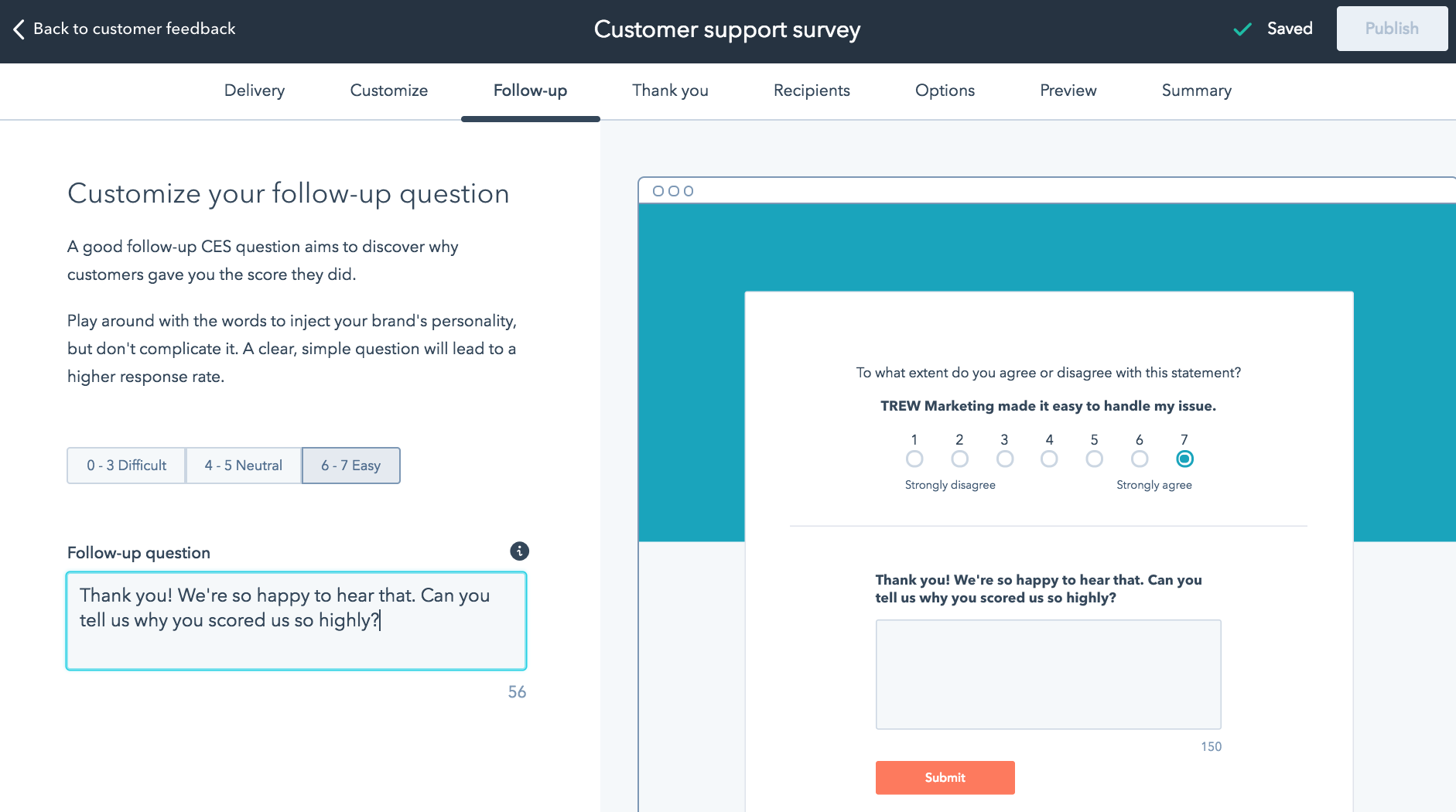
Task: Select the 6 - 7 Easy segment
Action: [x=351, y=466]
